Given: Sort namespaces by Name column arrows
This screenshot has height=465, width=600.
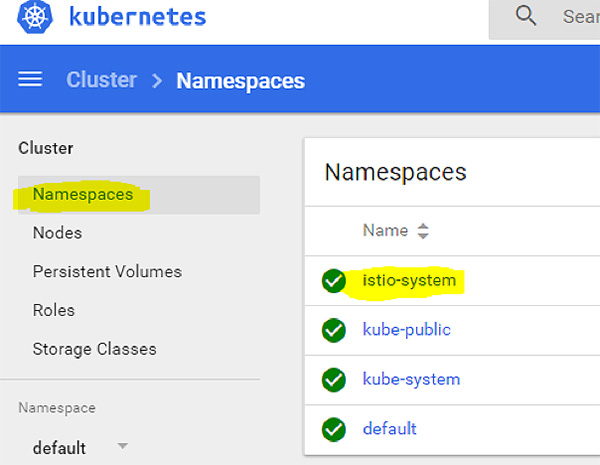Looking at the screenshot, I should coord(423,231).
